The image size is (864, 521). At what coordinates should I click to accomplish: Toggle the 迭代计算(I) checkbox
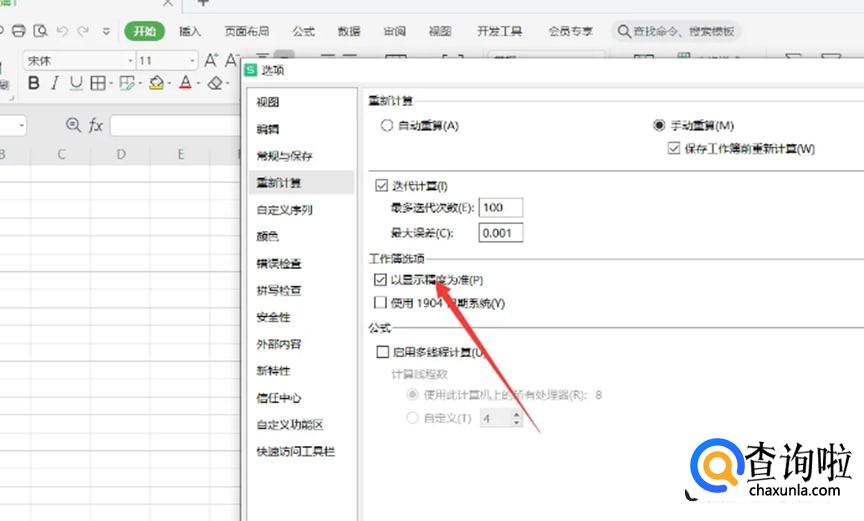(x=381, y=186)
